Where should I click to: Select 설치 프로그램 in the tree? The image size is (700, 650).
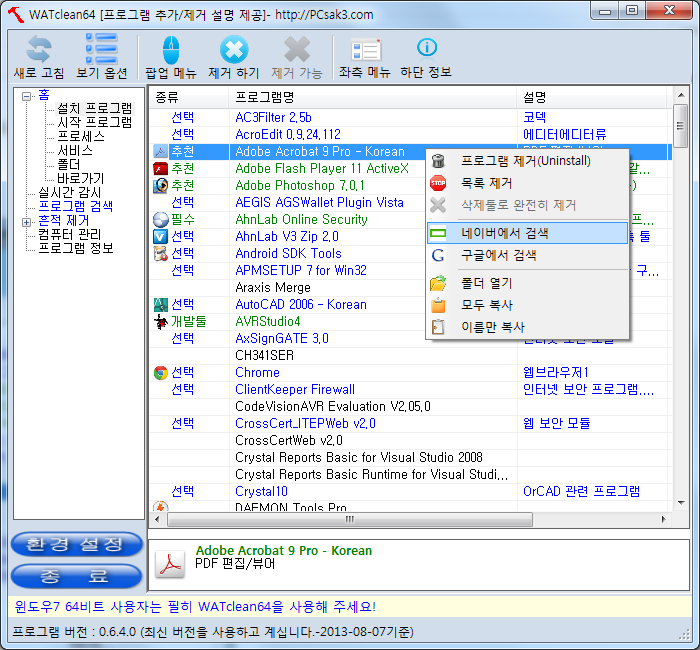click(95, 108)
